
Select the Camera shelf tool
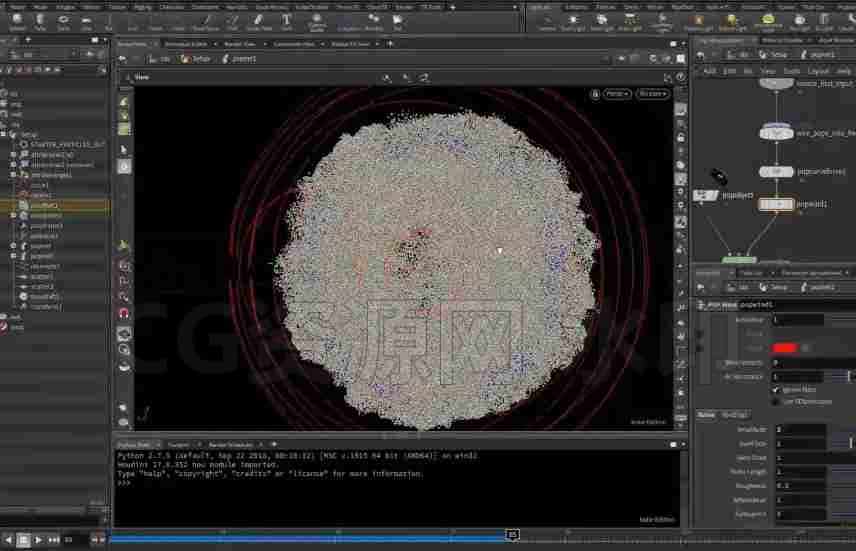pyautogui.click(x=546, y=21)
